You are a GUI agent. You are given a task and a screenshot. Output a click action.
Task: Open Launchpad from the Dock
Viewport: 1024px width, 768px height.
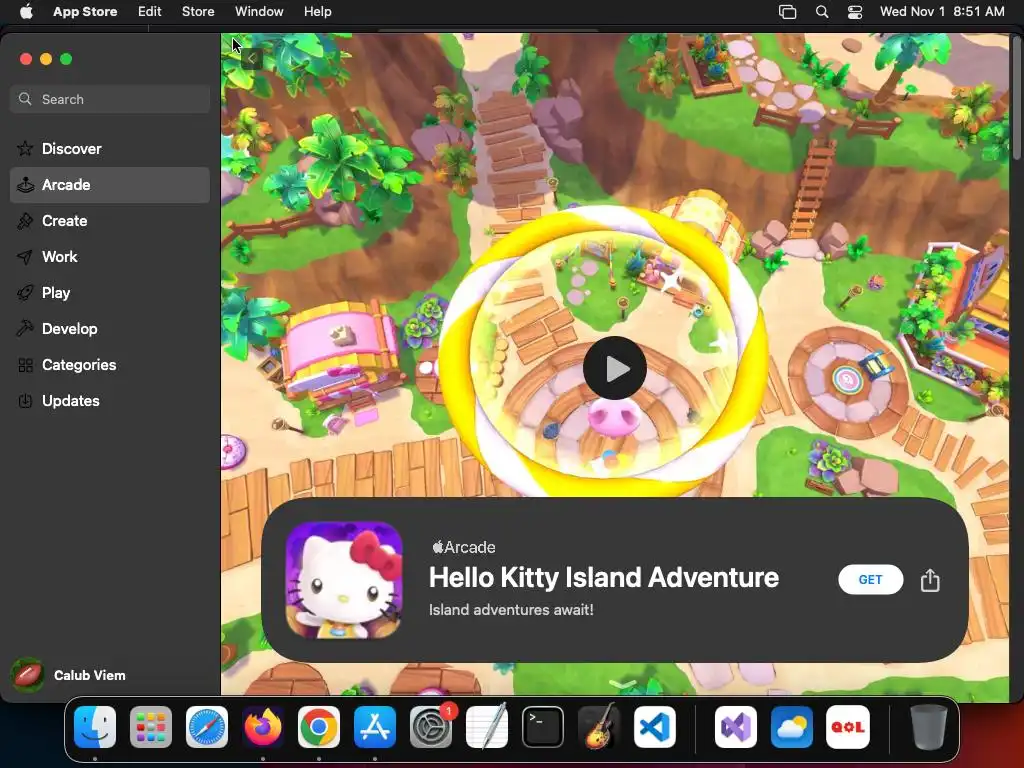151,727
